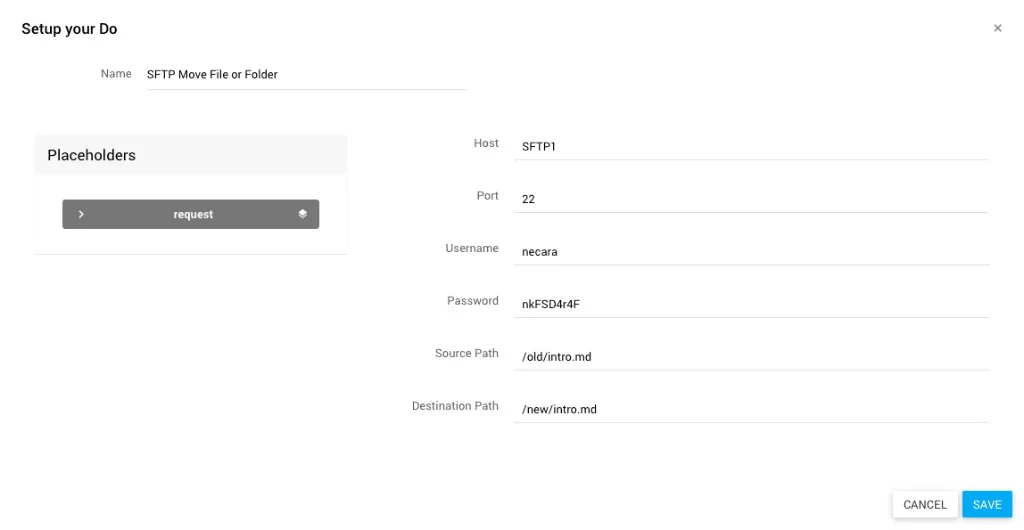Click the Port field label
The image size is (1024, 530).
[x=487, y=196]
